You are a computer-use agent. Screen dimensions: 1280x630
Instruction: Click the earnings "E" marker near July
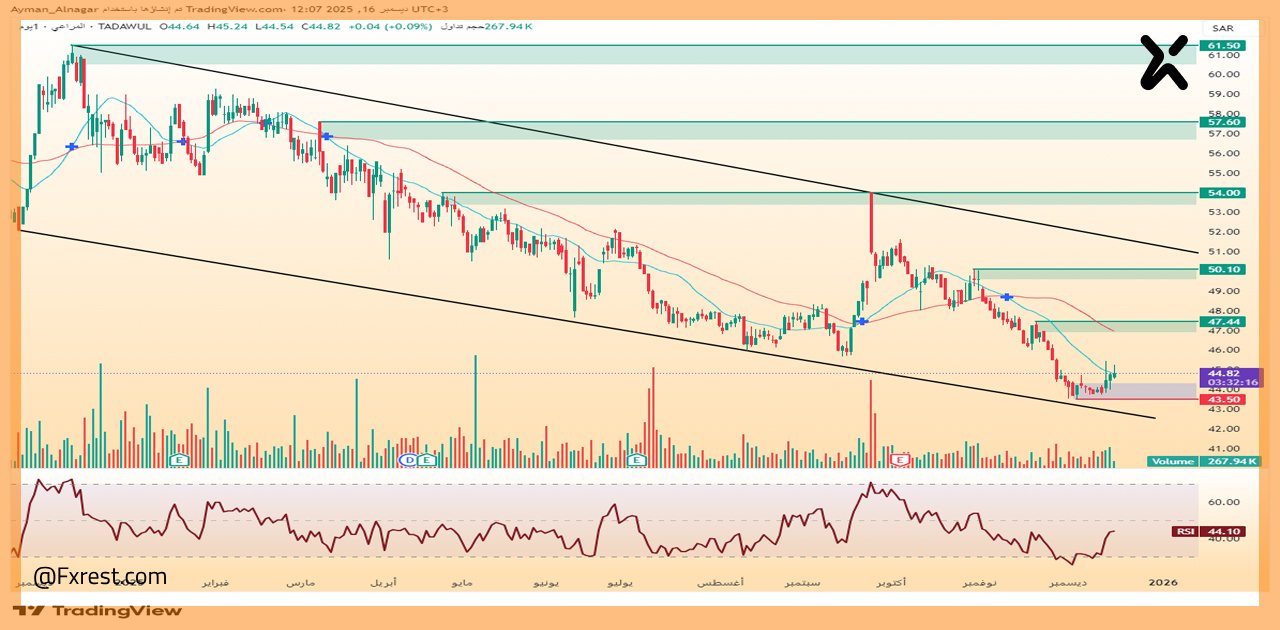click(635, 460)
